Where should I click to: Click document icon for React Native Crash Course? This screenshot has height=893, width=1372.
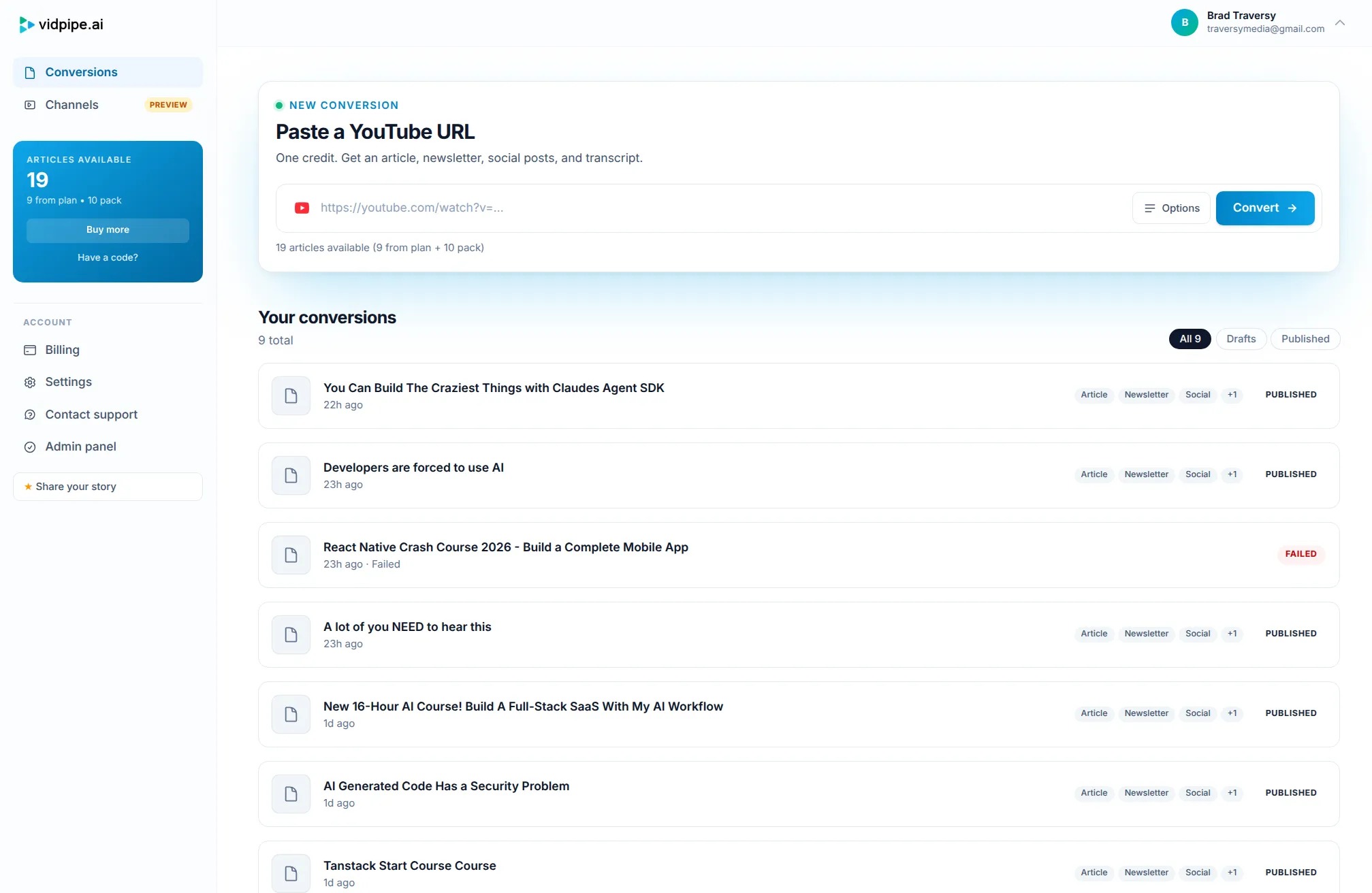291,555
